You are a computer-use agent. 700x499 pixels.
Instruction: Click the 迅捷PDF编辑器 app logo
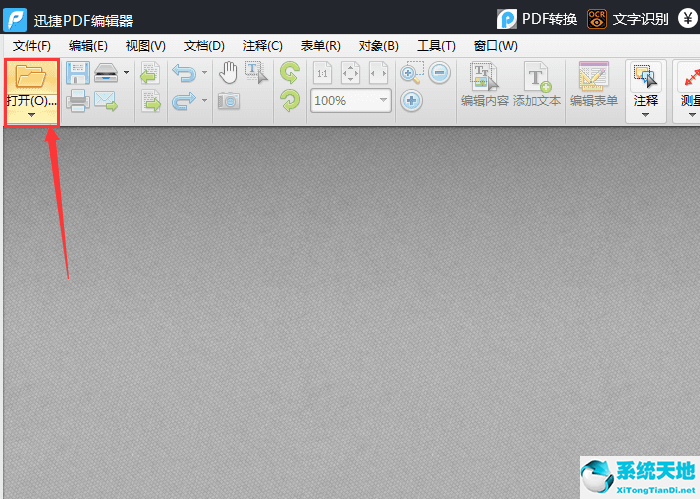pyautogui.click(x=15, y=20)
